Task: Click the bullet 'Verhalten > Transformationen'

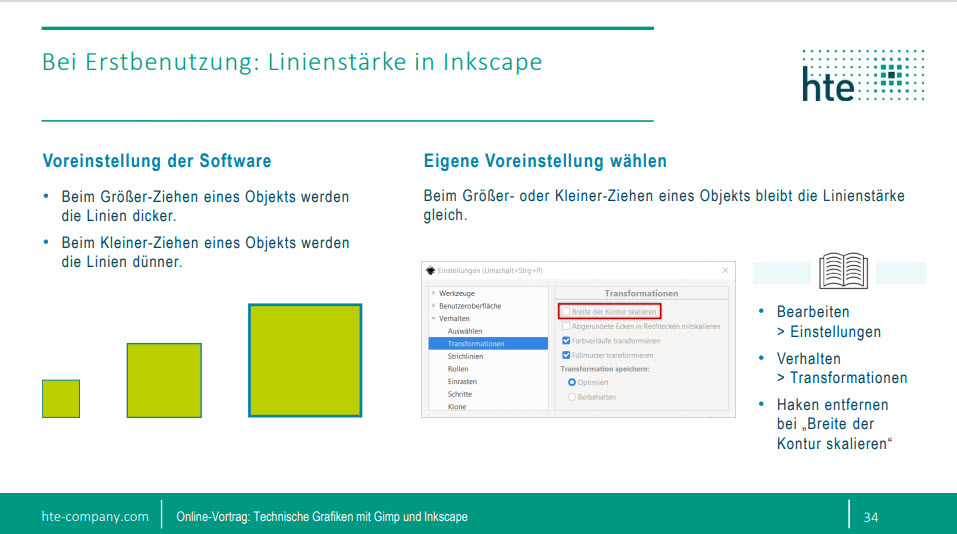Action: pyautogui.click(x=842, y=368)
